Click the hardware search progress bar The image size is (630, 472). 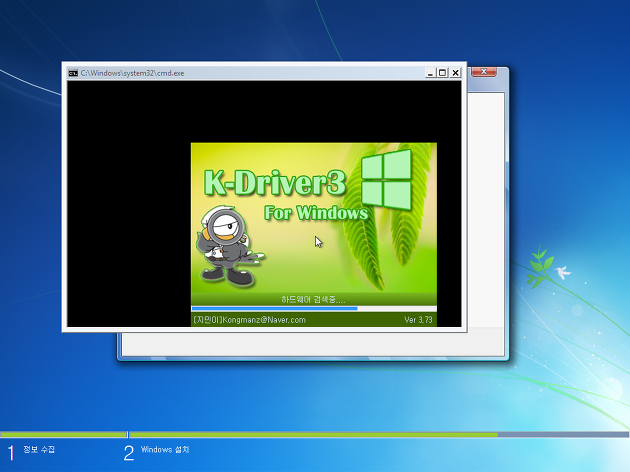point(314,309)
